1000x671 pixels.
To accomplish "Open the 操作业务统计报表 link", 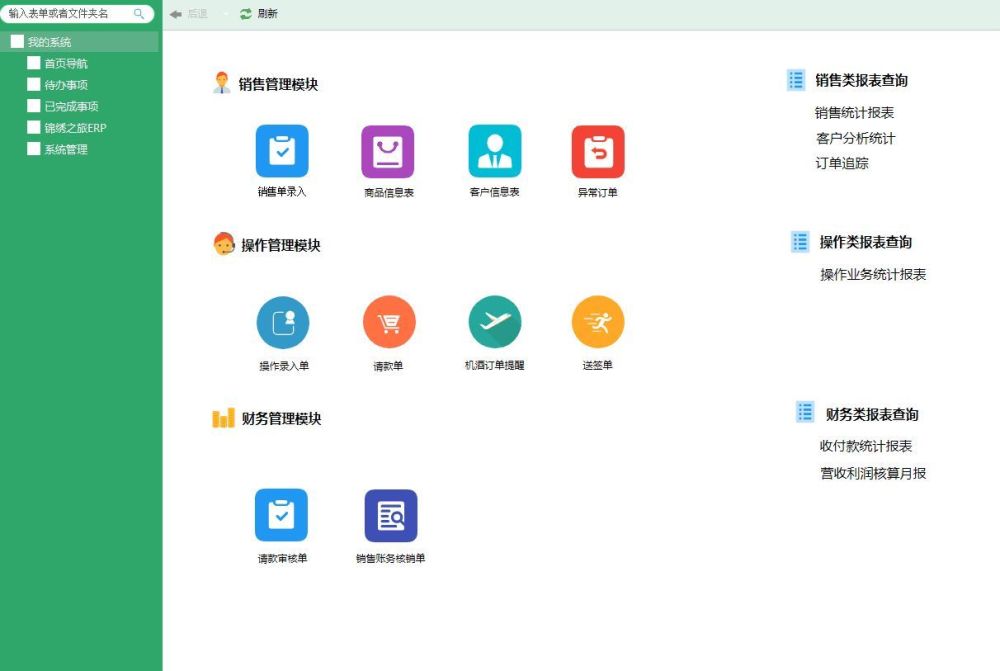I will [x=873, y=274].
